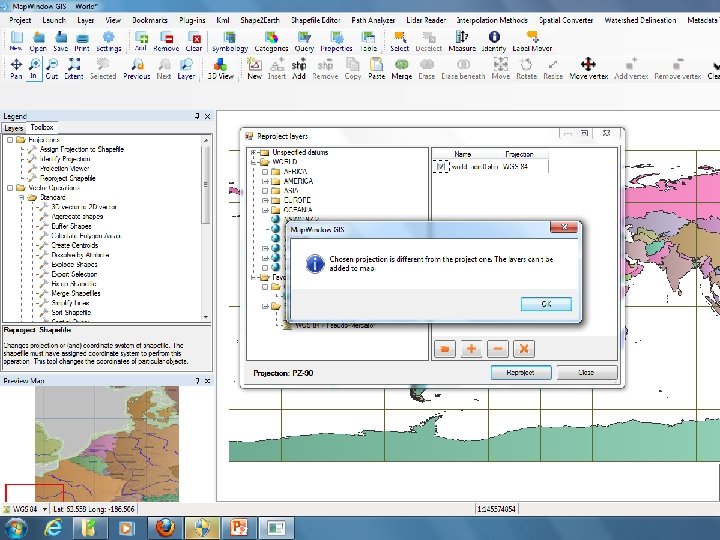This screenshot has height=540, width=720.
Task: Click the Print toolbar icon
Action: click(82, 41)
